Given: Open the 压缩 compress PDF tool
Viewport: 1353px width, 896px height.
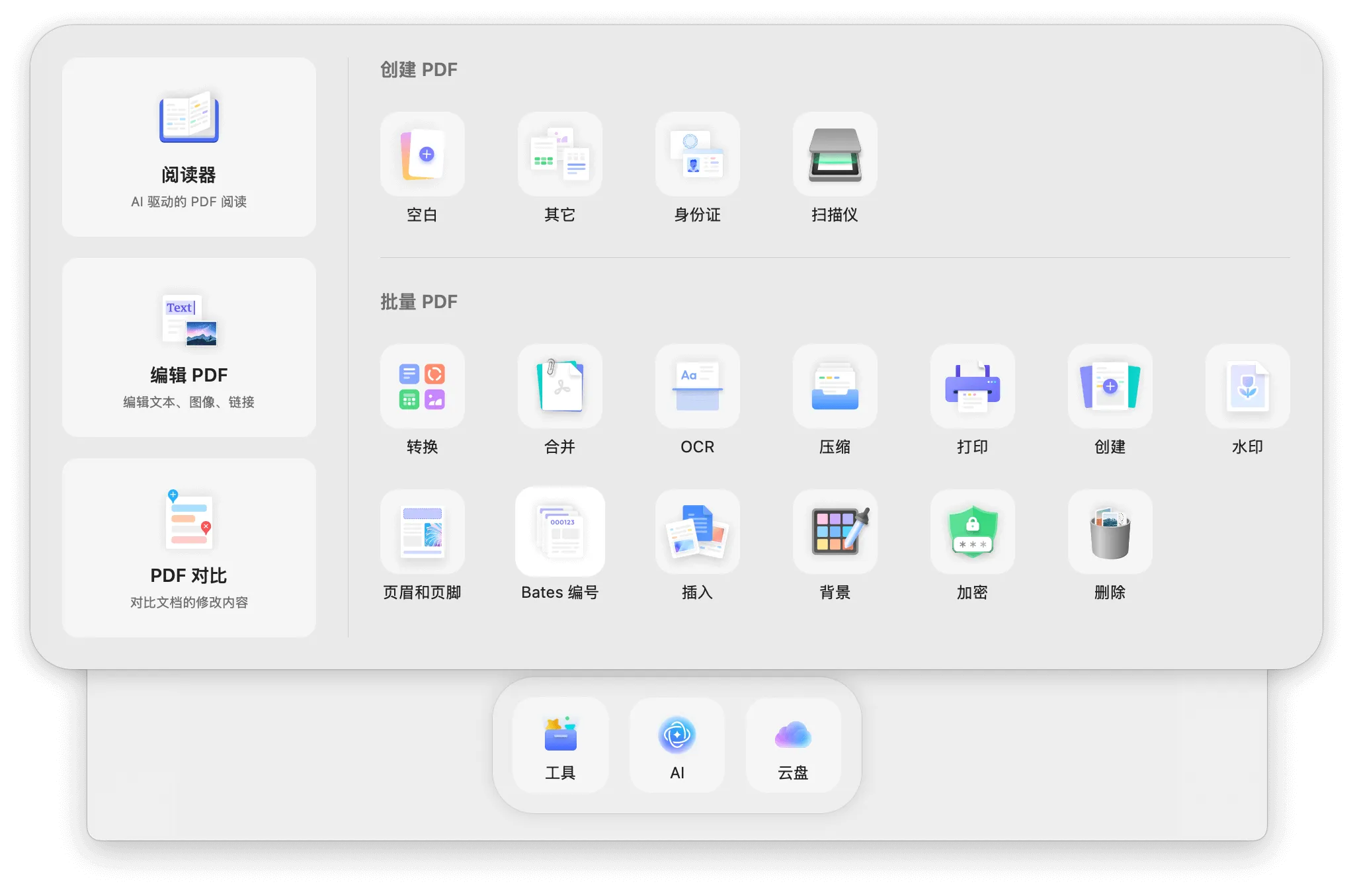Looking at the screenshot, I should point(835,387).
